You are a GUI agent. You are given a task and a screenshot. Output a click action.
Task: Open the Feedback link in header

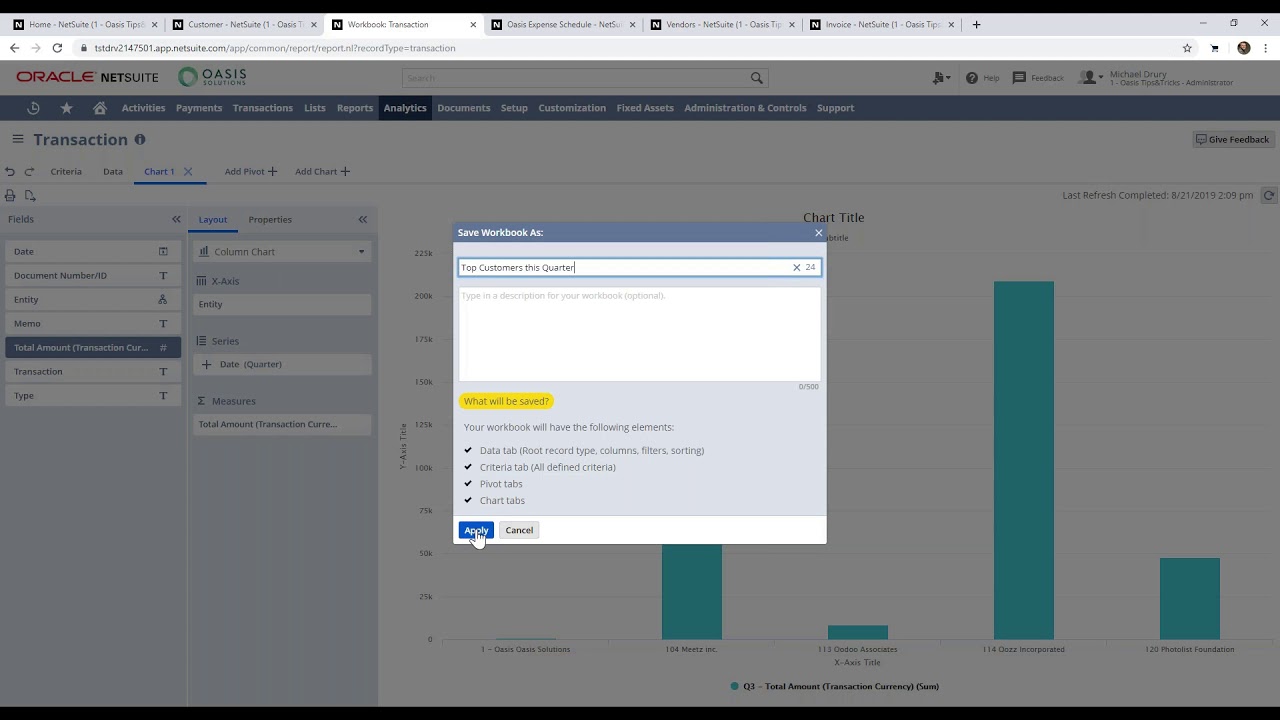(1038, 78)
